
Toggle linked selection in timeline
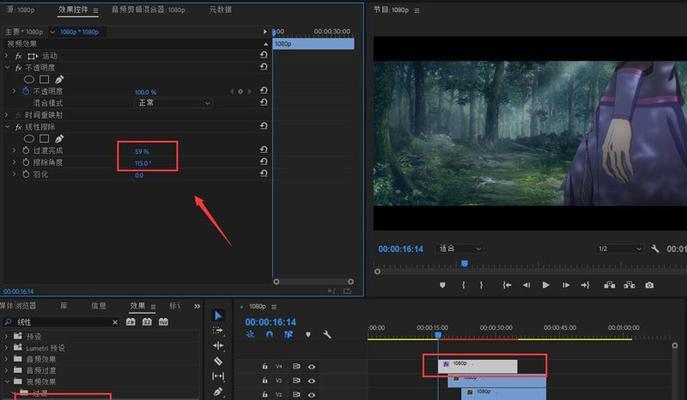[288, 335]
